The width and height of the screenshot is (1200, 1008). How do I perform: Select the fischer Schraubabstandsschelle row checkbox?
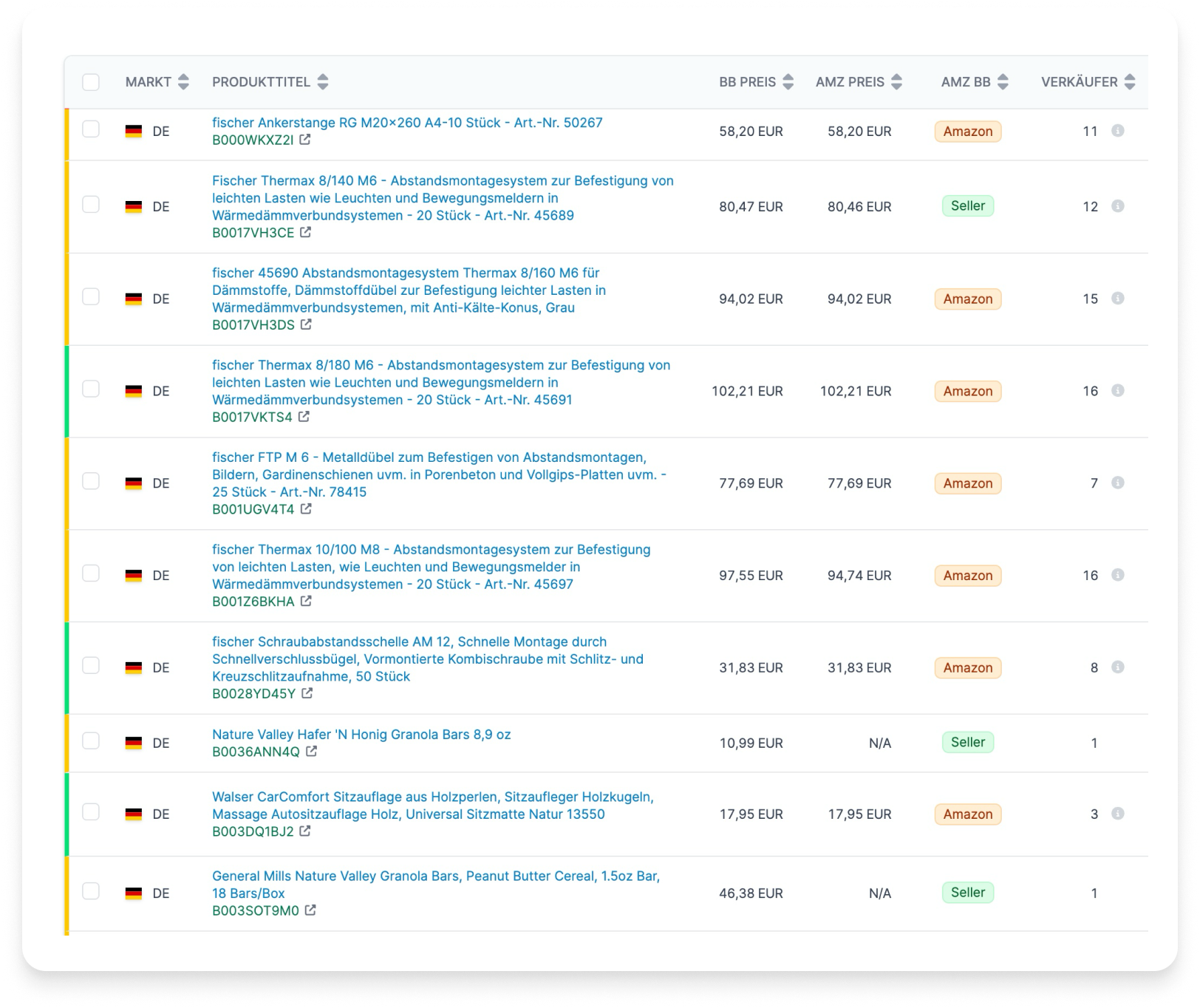click(91, 666)
